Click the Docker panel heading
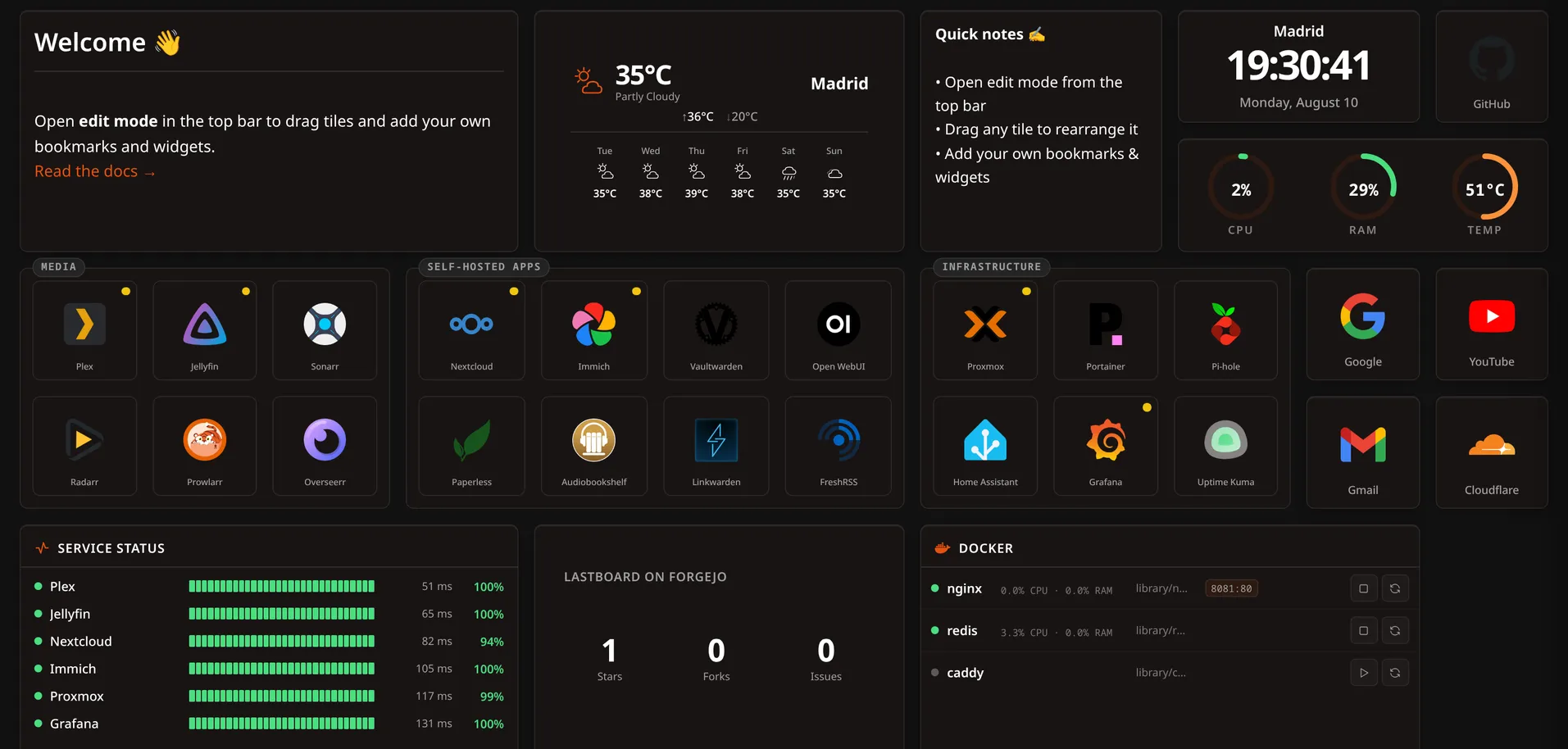The width and height of the screenshot is (1568, 749). click(986, 548)
